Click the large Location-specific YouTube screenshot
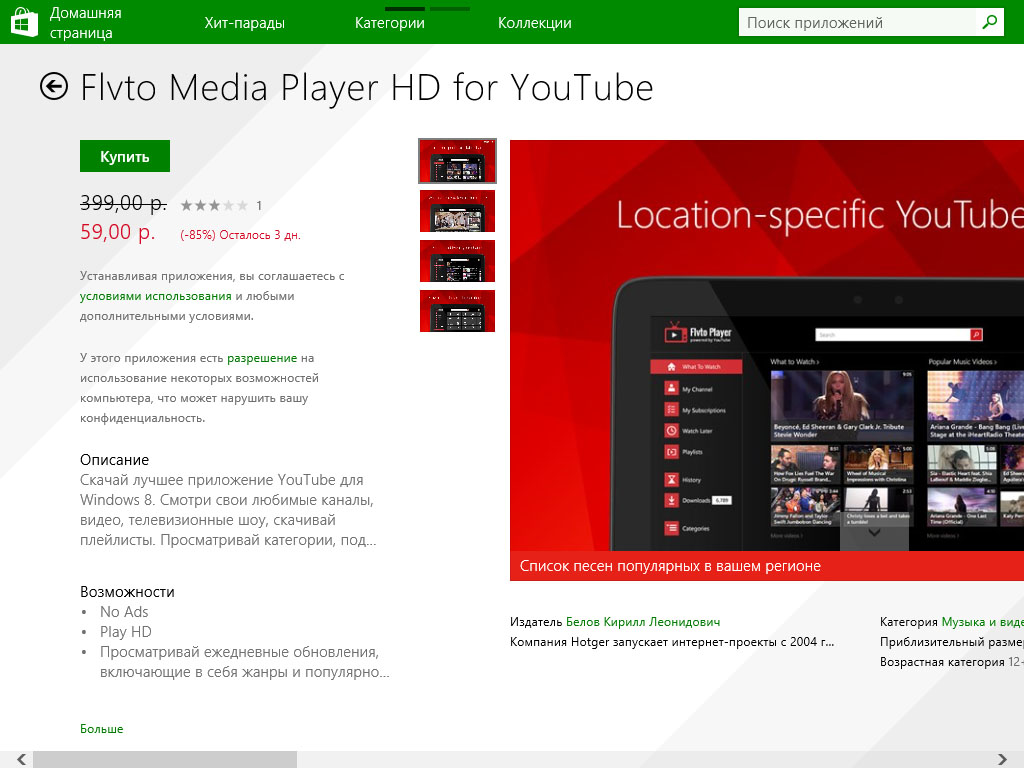 [x=767, y=346]
